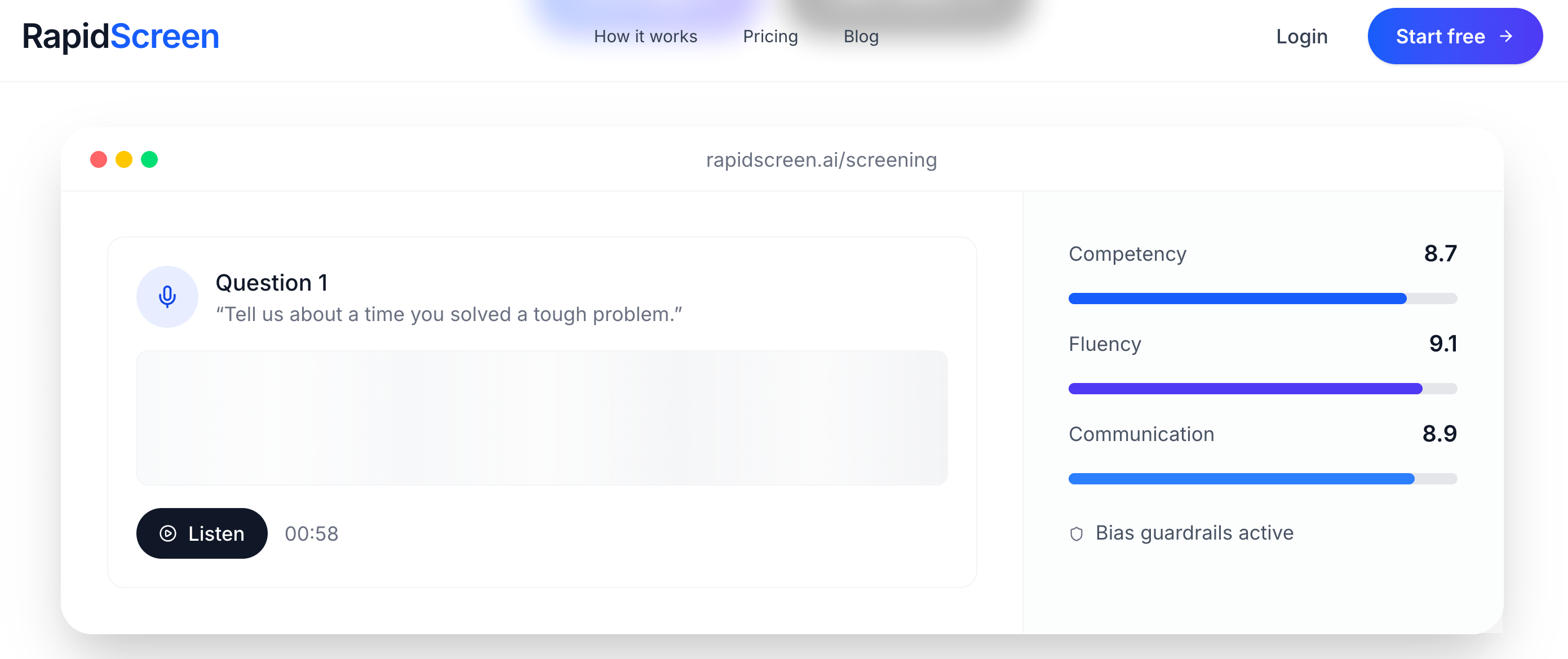This screenshot has width=1568, height=659.
Task: Click the audio waveform placeholder area
Action: (542, 417)
